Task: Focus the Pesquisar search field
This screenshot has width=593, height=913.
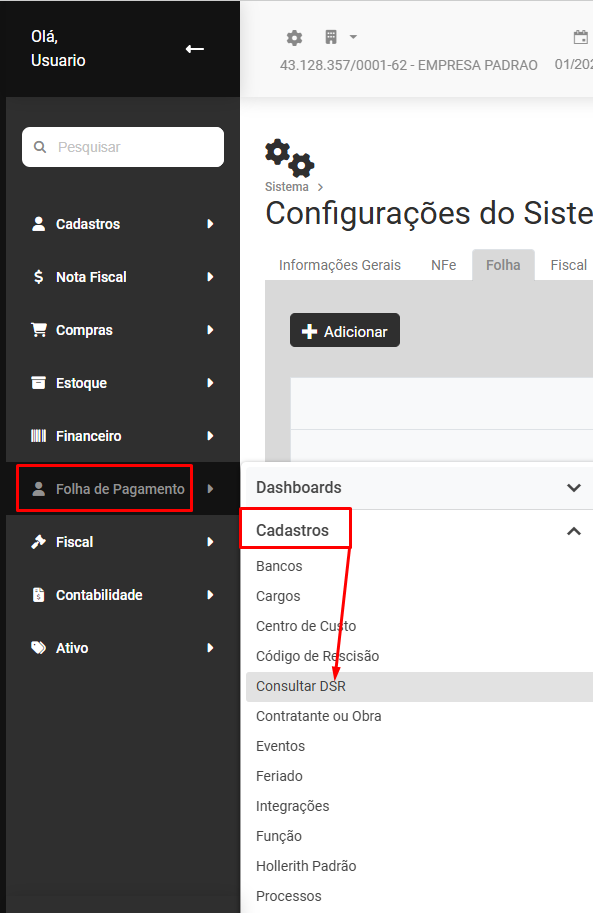Action: pos(123,147)
